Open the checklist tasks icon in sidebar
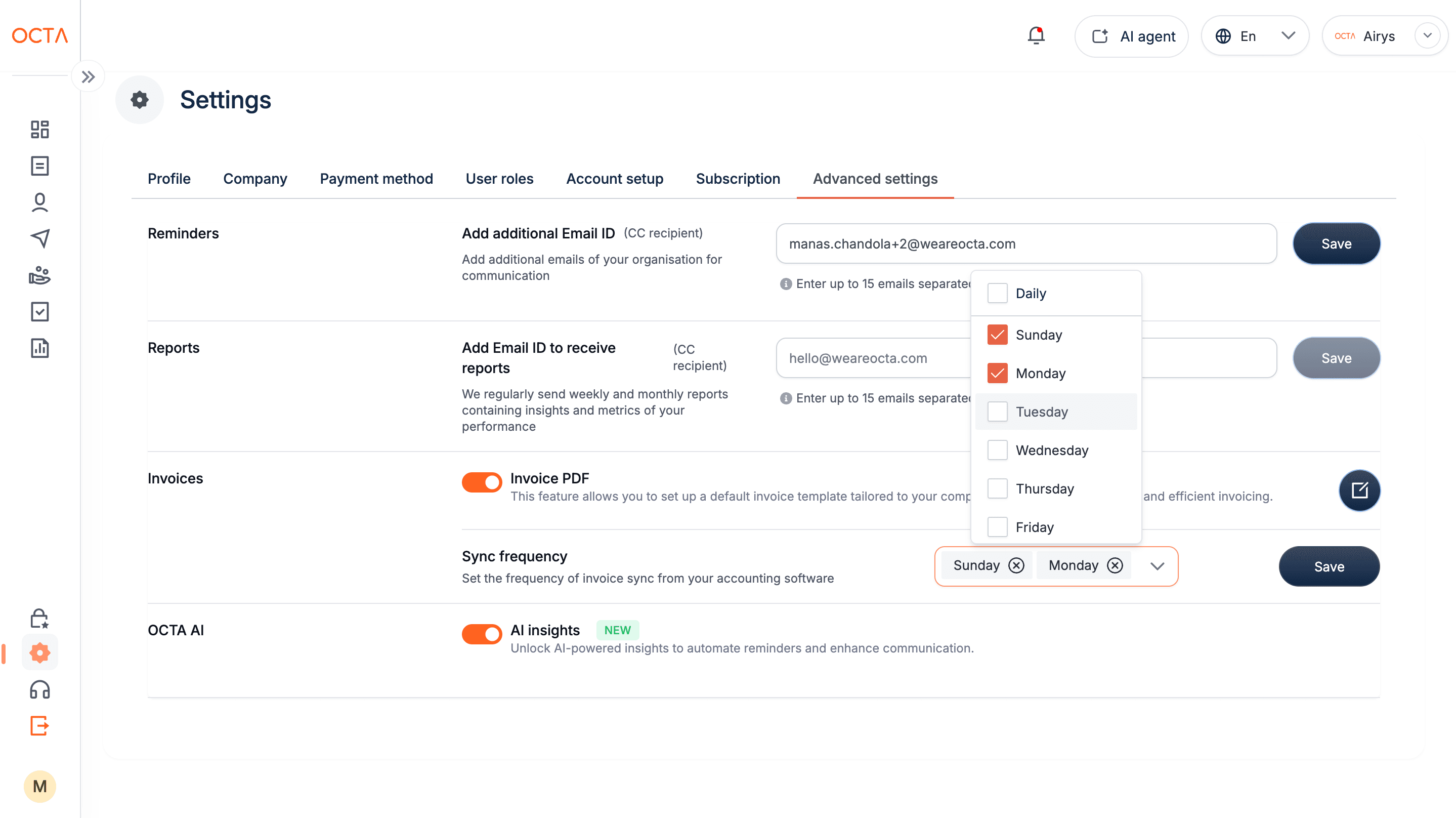 39,311
